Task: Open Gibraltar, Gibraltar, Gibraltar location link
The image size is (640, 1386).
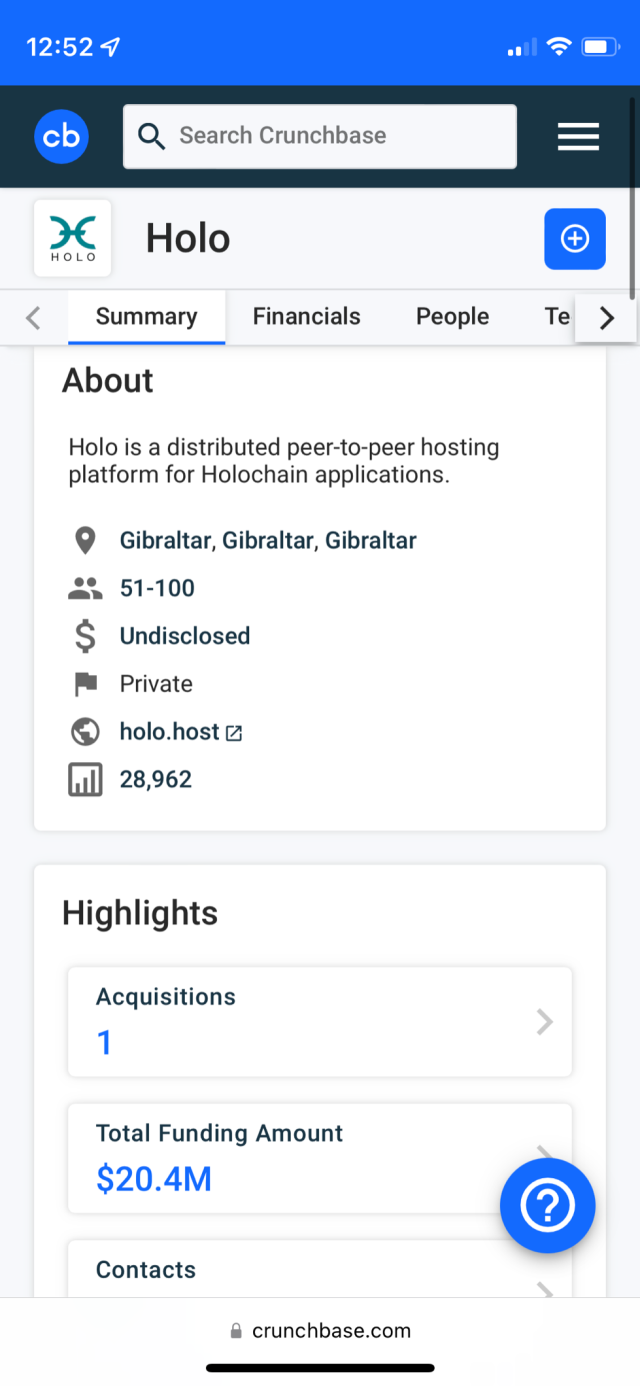Action: [x=268, y=541]
